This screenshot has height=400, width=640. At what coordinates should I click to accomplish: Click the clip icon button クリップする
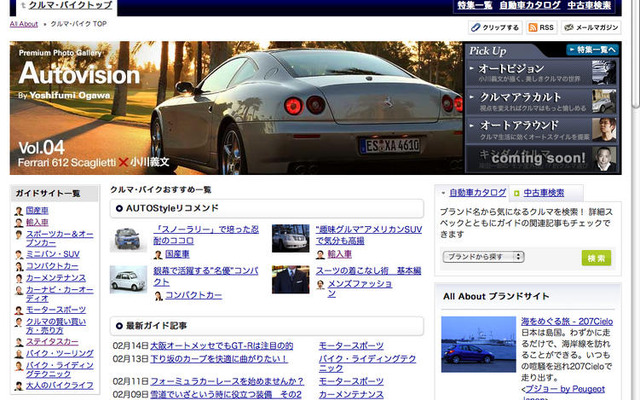click(x=495, y=27)
